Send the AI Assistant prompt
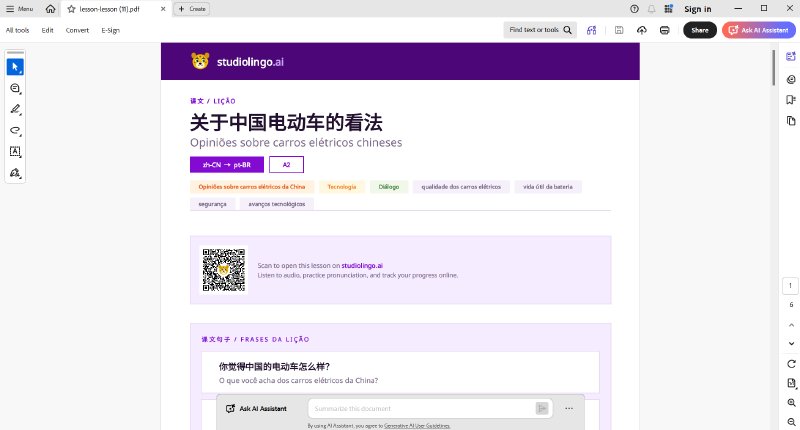800x430 pixels. pos(542,409)
